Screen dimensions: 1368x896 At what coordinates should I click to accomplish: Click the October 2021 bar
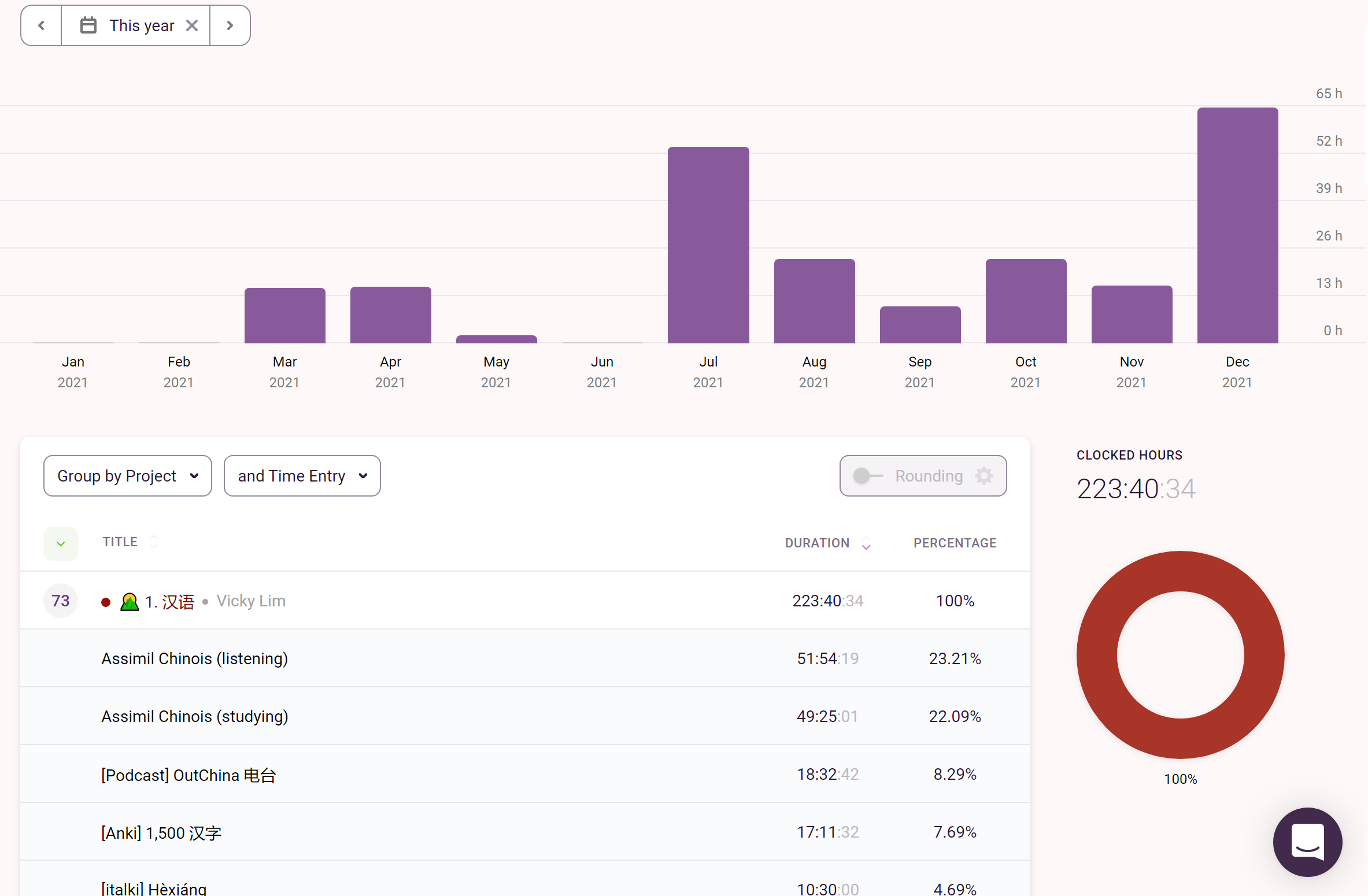point(1026,301)
